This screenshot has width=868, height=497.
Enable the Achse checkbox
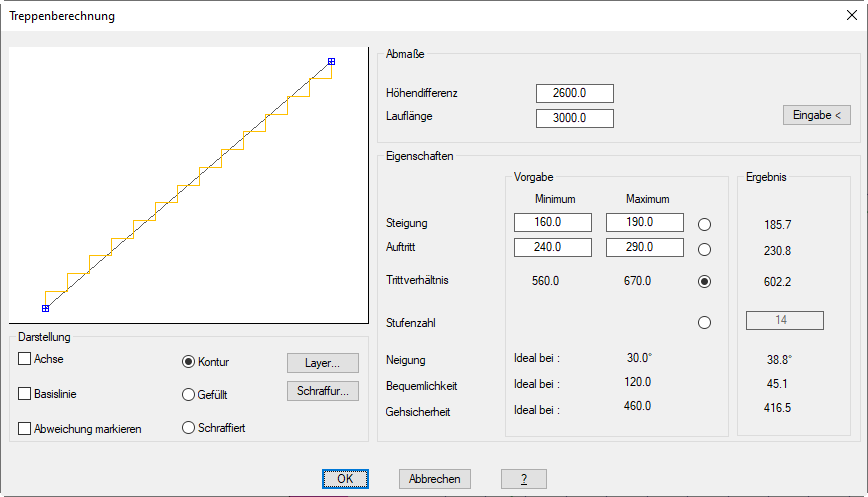coord(25,359)
